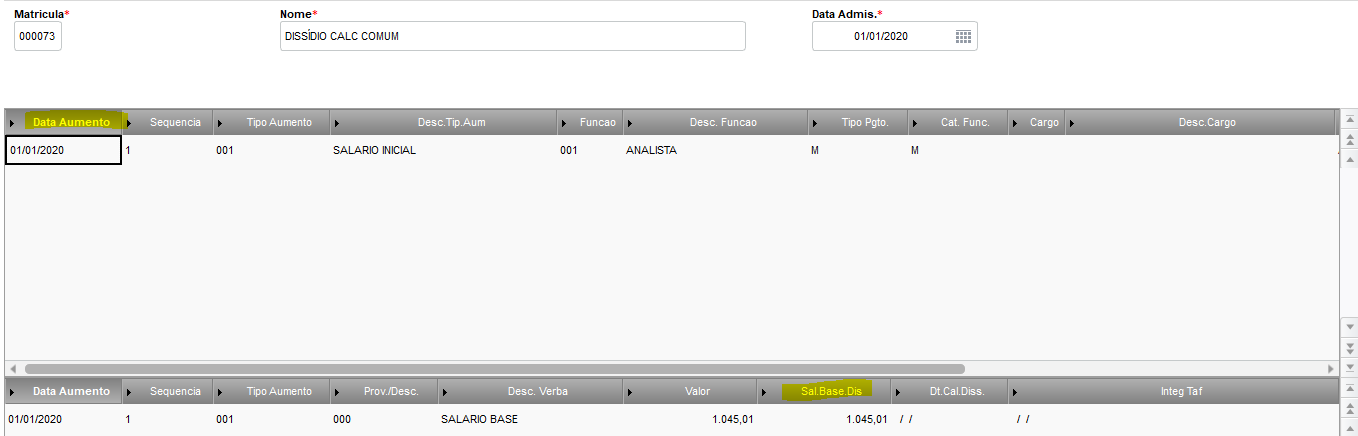Viewport: 1358px width, 436px height.
Task: Click the Nome field with DISSÍDIO CALC COMUM
Action: pyautogui.click(x=513, y=37)
